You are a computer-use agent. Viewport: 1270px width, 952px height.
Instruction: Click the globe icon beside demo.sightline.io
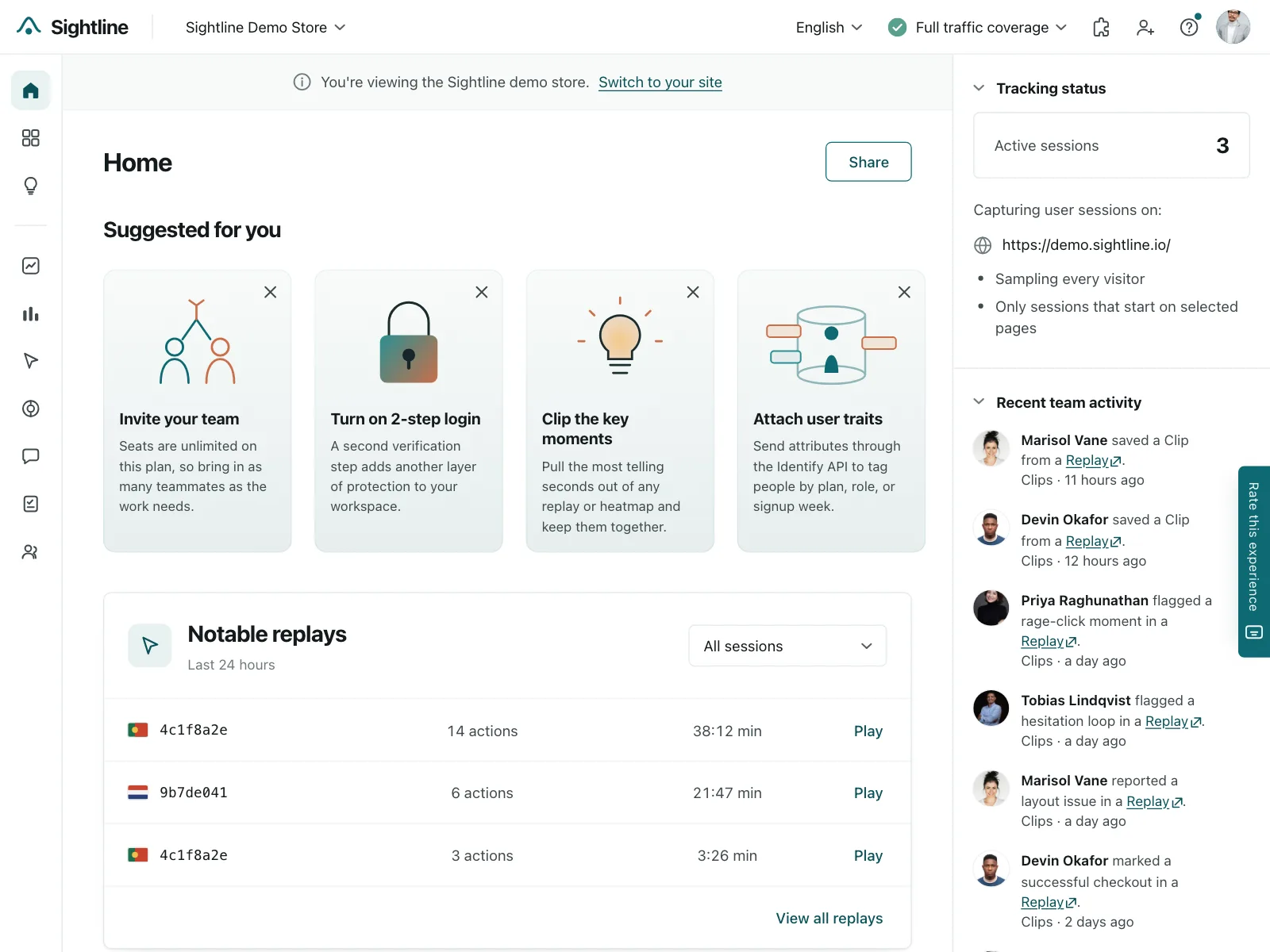983,245
